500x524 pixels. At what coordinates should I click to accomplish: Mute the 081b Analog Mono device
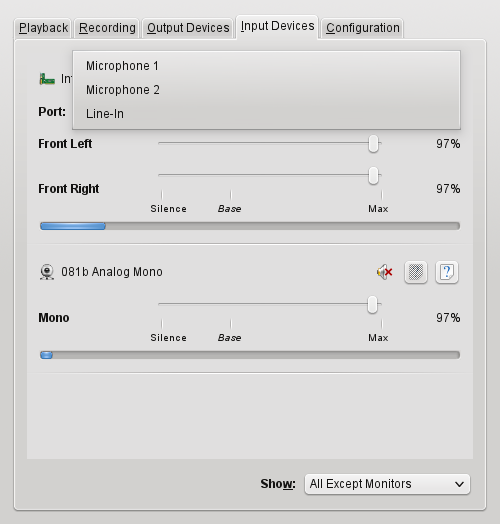(x=385, y=272)
